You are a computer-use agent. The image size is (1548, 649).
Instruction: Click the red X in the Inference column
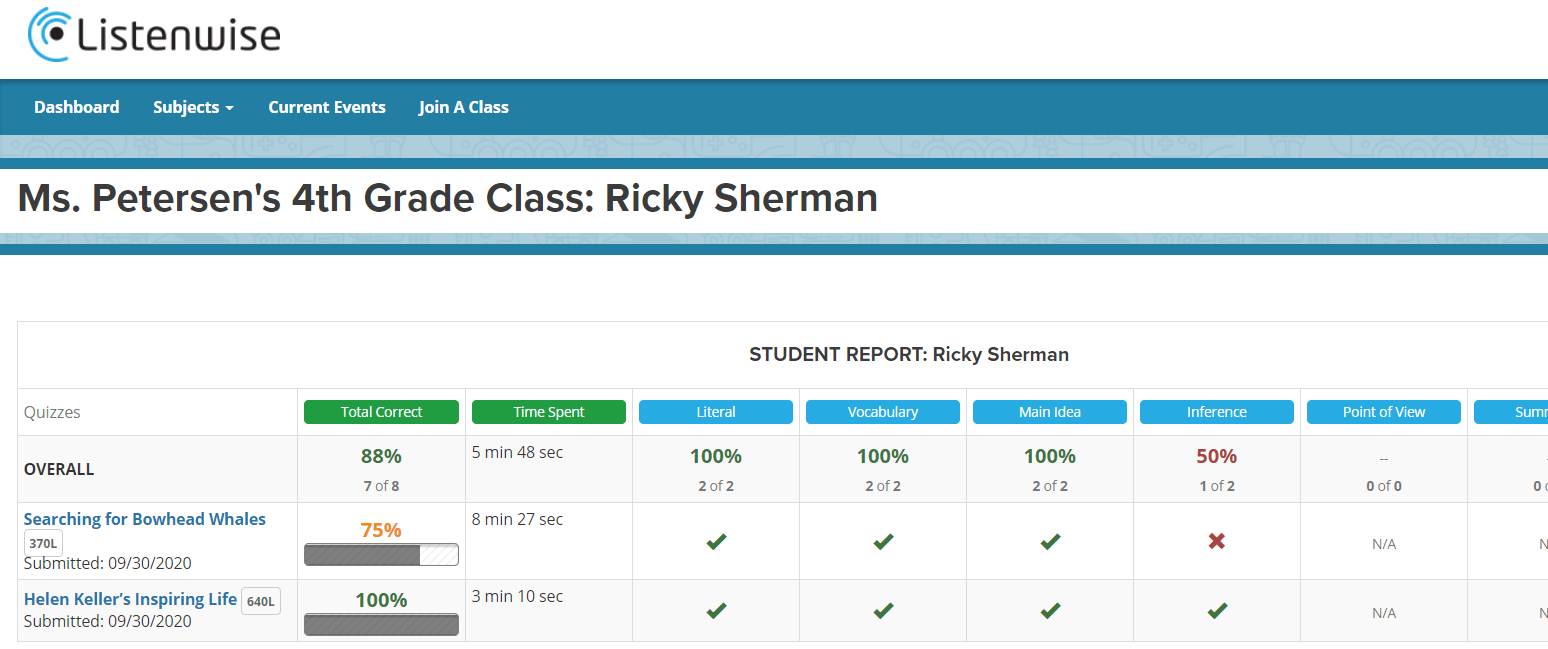point(1216,541)
